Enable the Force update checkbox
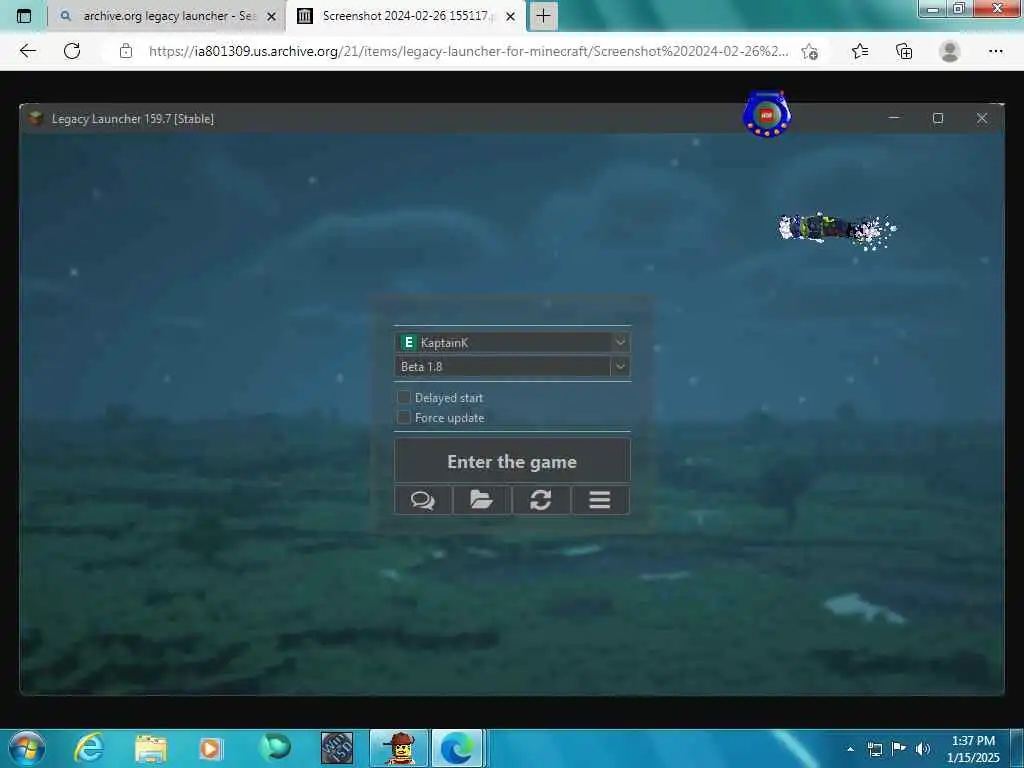 coord(404,417)
